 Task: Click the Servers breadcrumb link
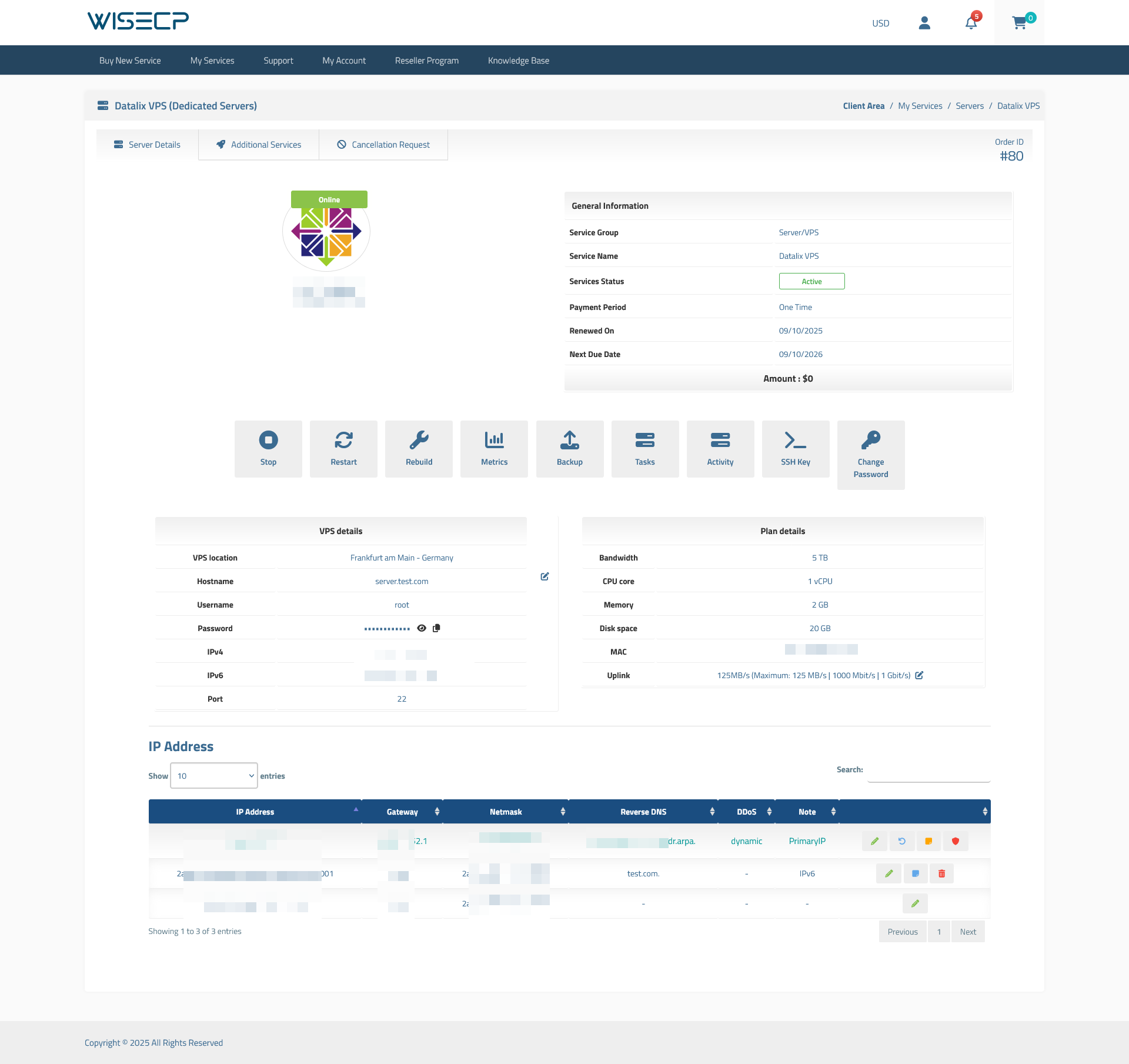pyautogui.click(x=969, y=106)
